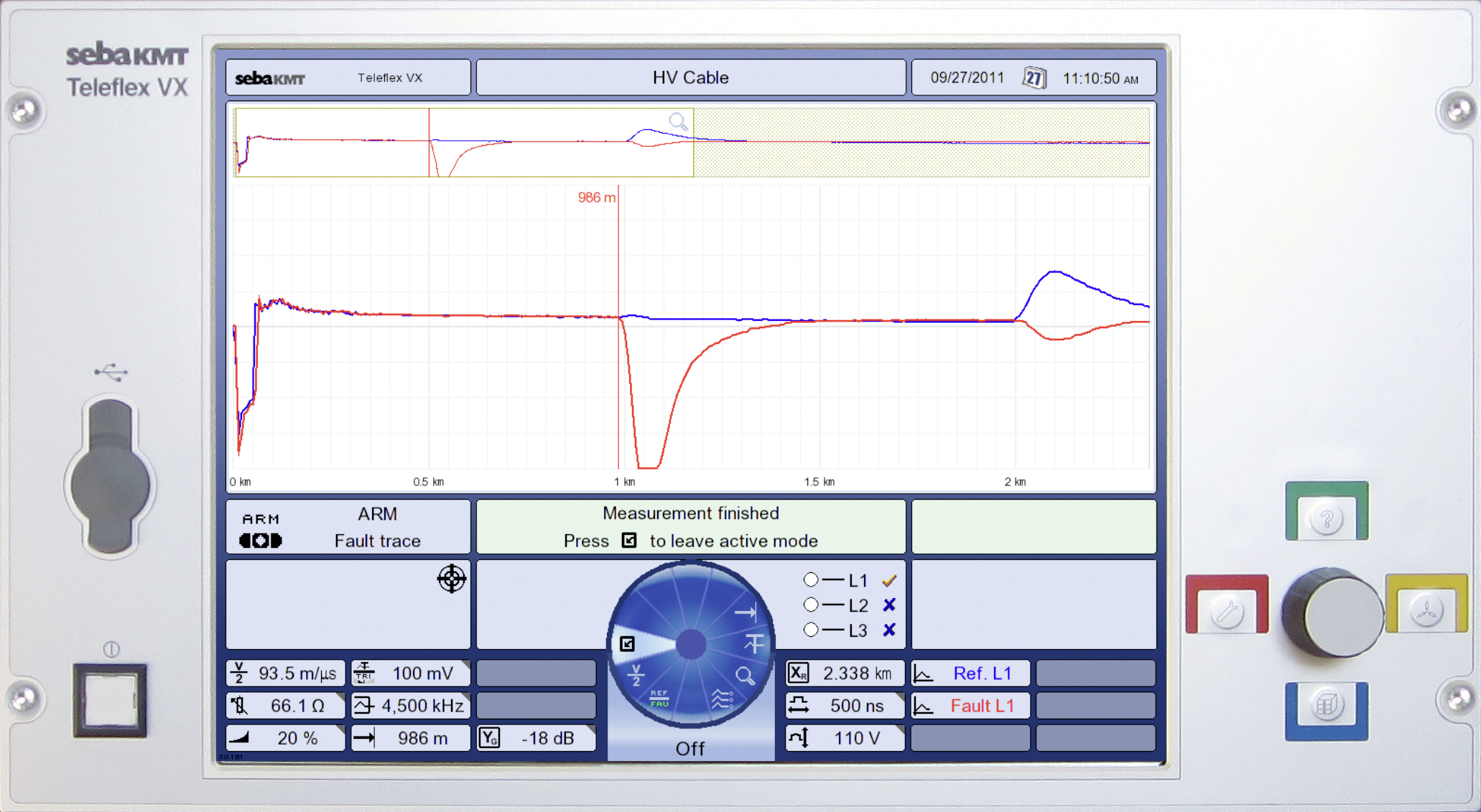Select the Ref. L1 trace entry
The width and height of the screenshot is (1481, 812).
[970, 673]
